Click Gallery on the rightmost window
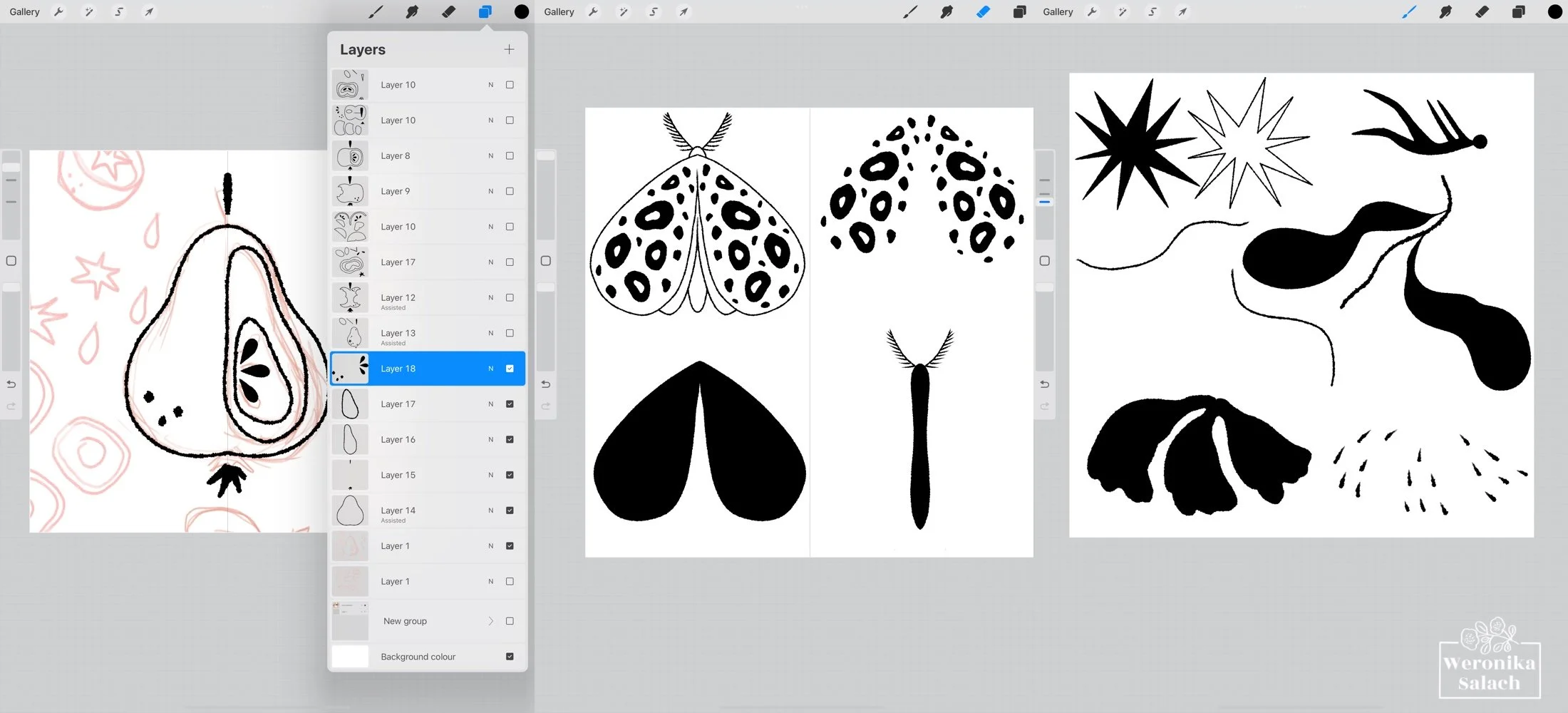 click(x=1058, y=11)
